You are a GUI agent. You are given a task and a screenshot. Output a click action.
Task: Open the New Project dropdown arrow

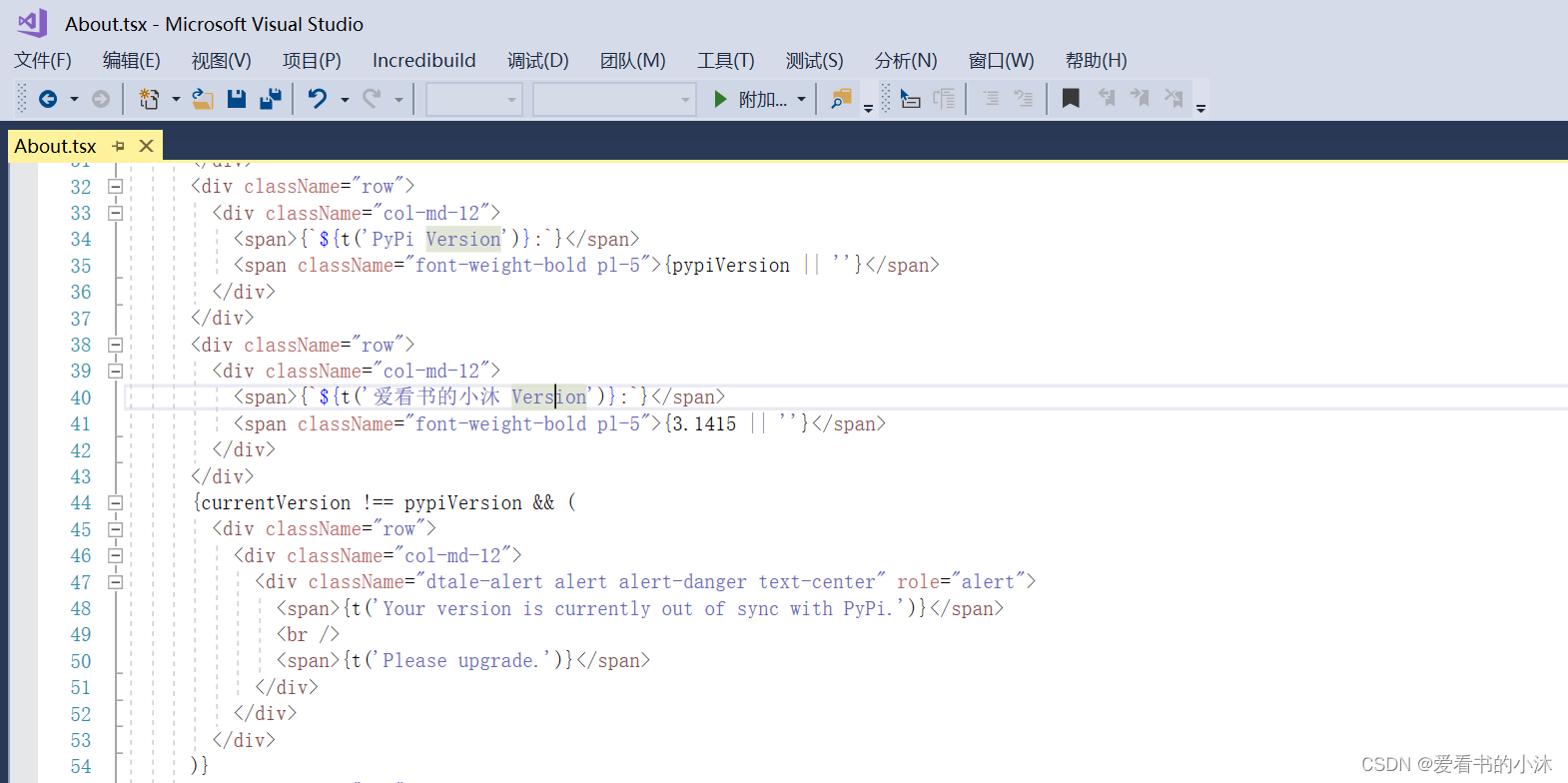(x=176, y=99)
